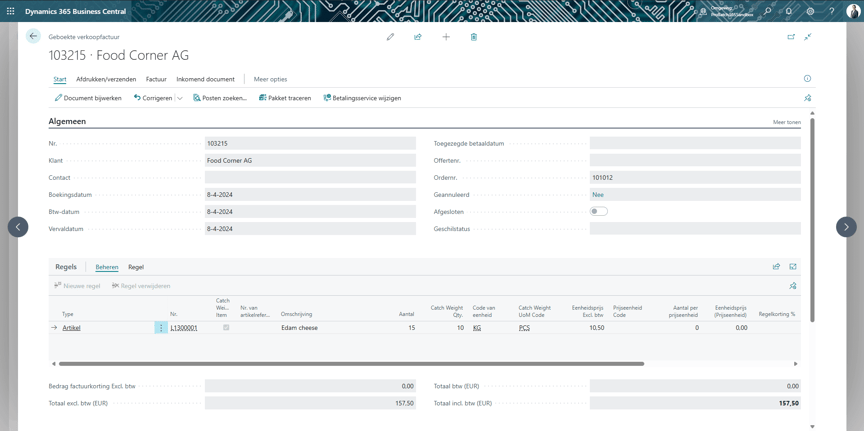Click Pakket traceren action

coord(285,98)
